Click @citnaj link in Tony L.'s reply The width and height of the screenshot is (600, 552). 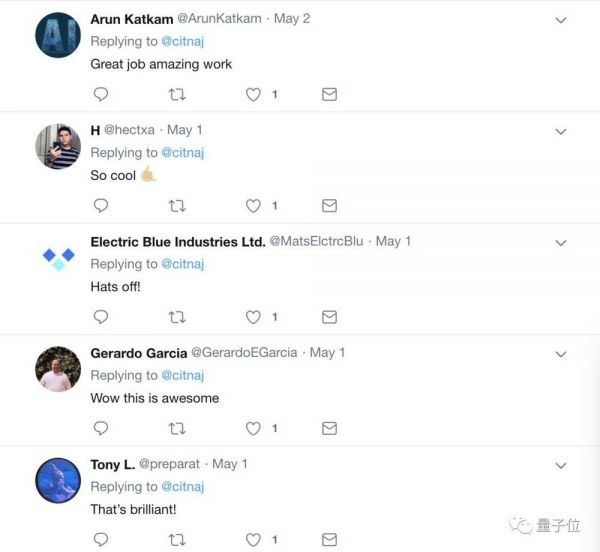pos(184,487)
